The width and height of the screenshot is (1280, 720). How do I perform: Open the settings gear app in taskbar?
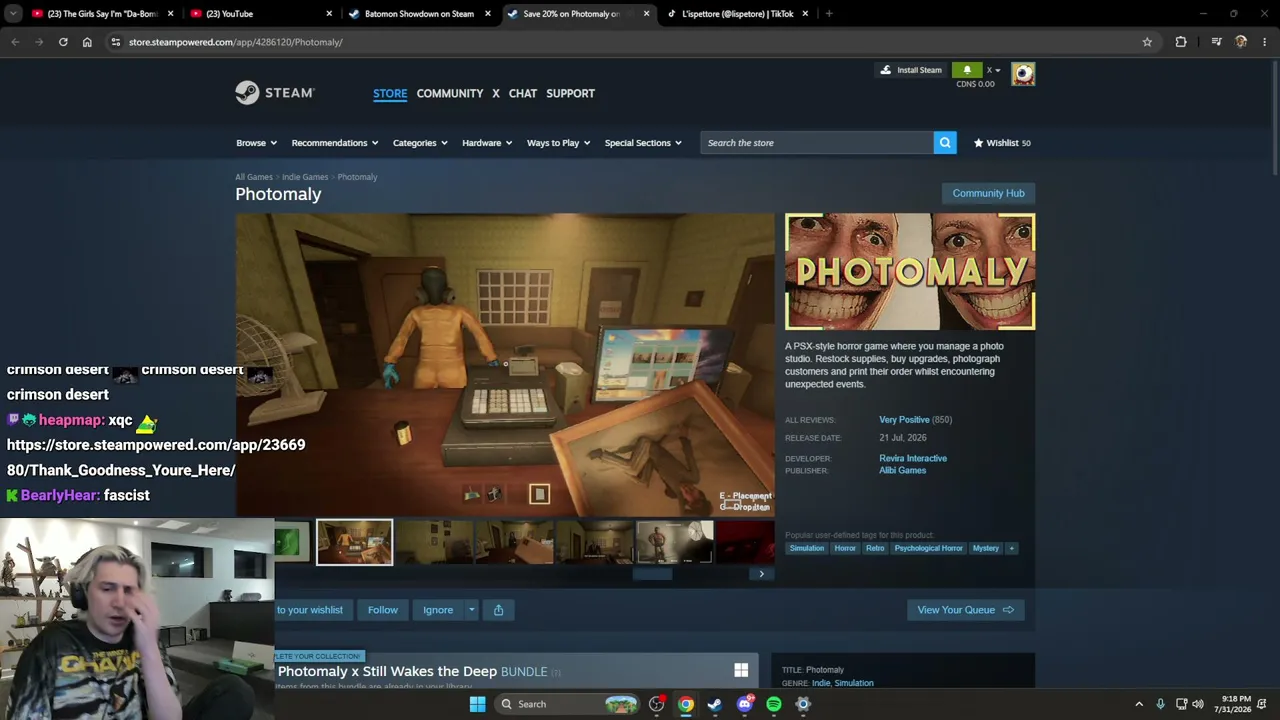pos(802,704)
